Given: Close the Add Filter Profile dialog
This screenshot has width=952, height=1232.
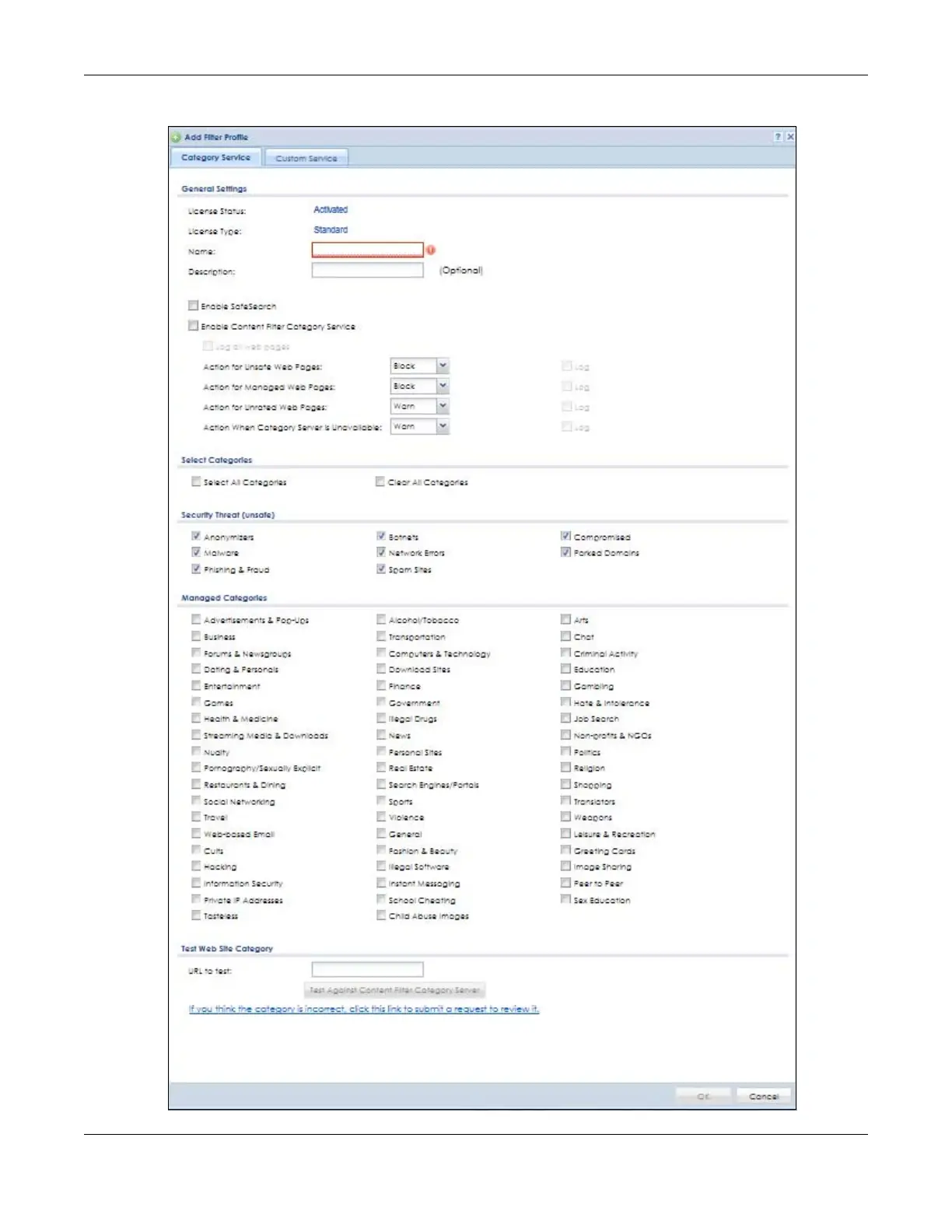Looking at the screenshot, I should (790, 137).
